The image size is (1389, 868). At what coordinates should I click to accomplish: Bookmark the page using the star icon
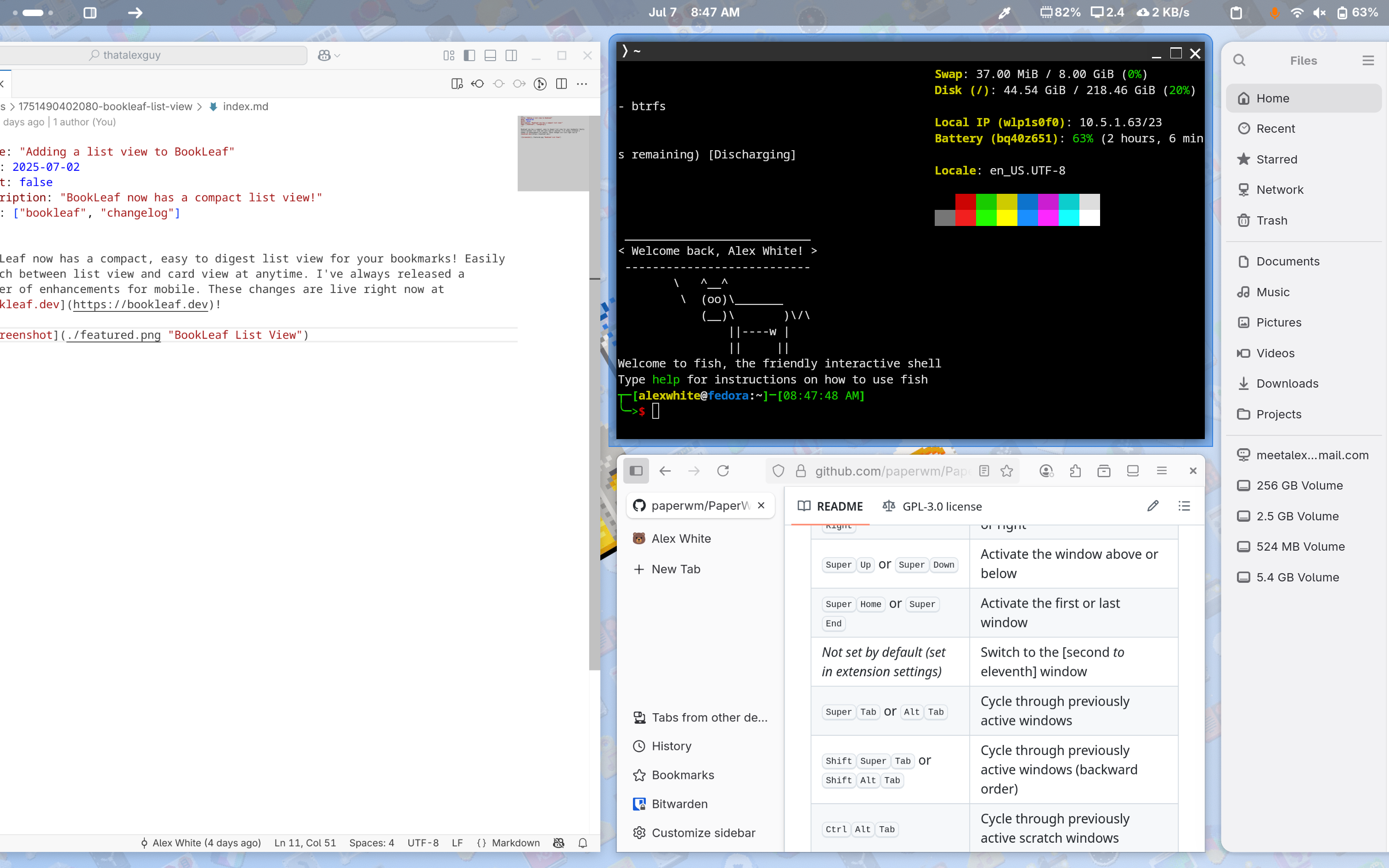(x=1007, y=470)
